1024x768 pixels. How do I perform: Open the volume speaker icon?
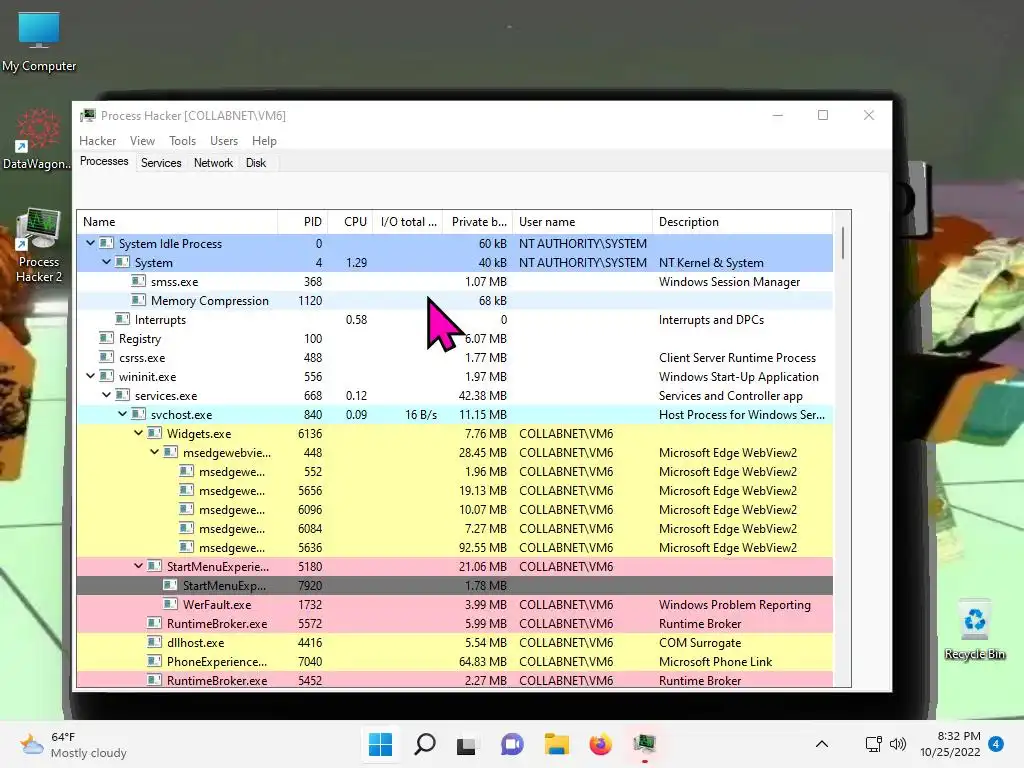click(898, 744)
